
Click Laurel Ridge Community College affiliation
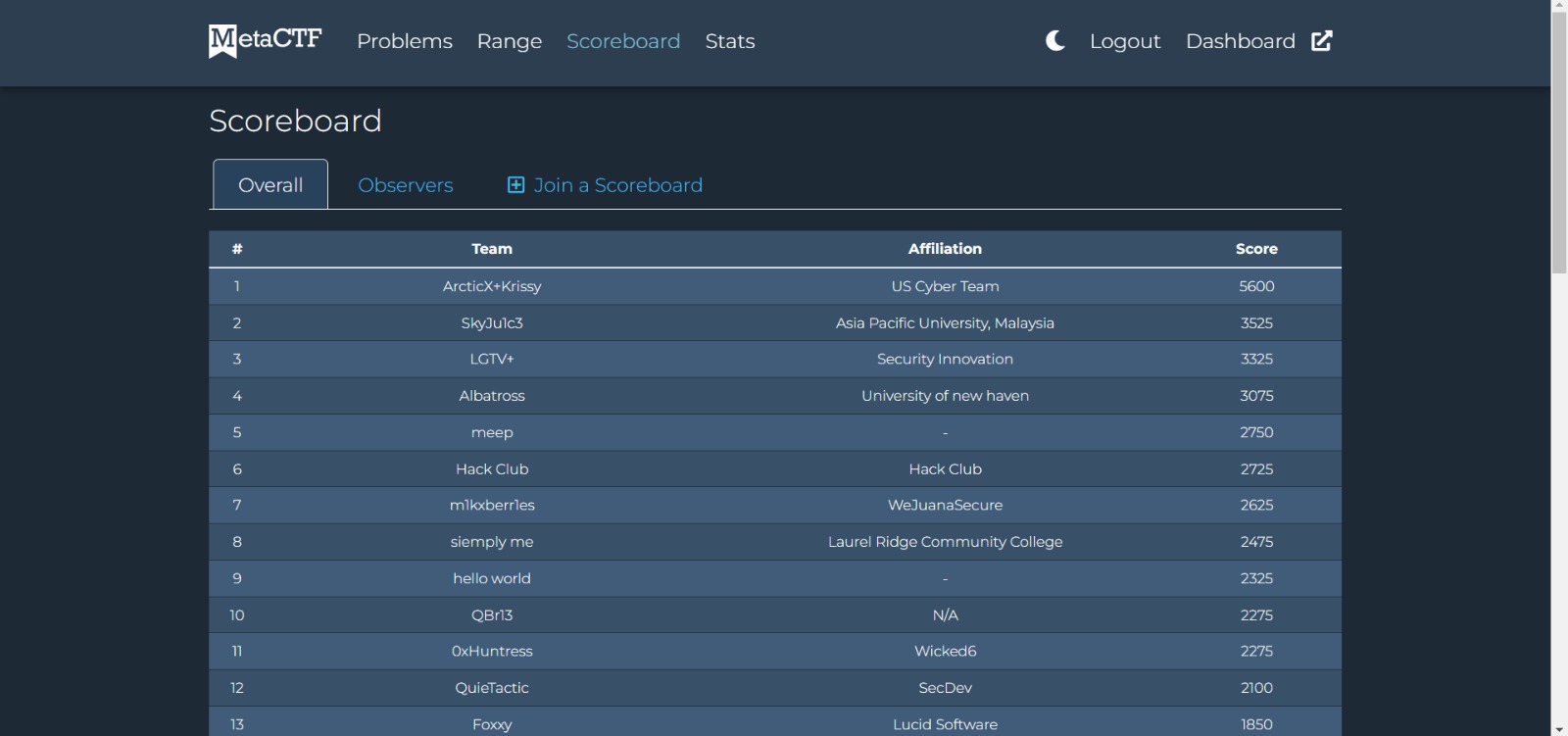(x=945, y=542)
